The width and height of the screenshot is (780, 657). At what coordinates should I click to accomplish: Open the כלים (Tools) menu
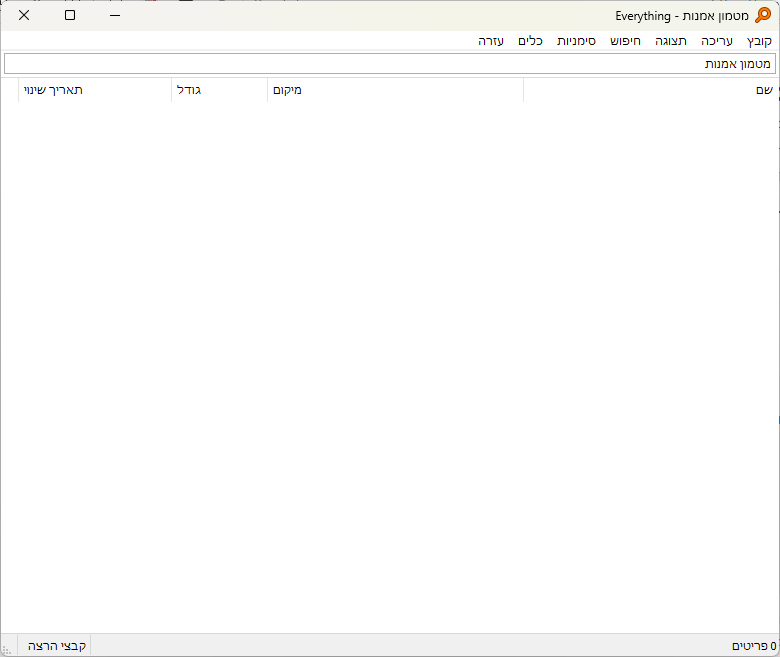coord(530,41)
